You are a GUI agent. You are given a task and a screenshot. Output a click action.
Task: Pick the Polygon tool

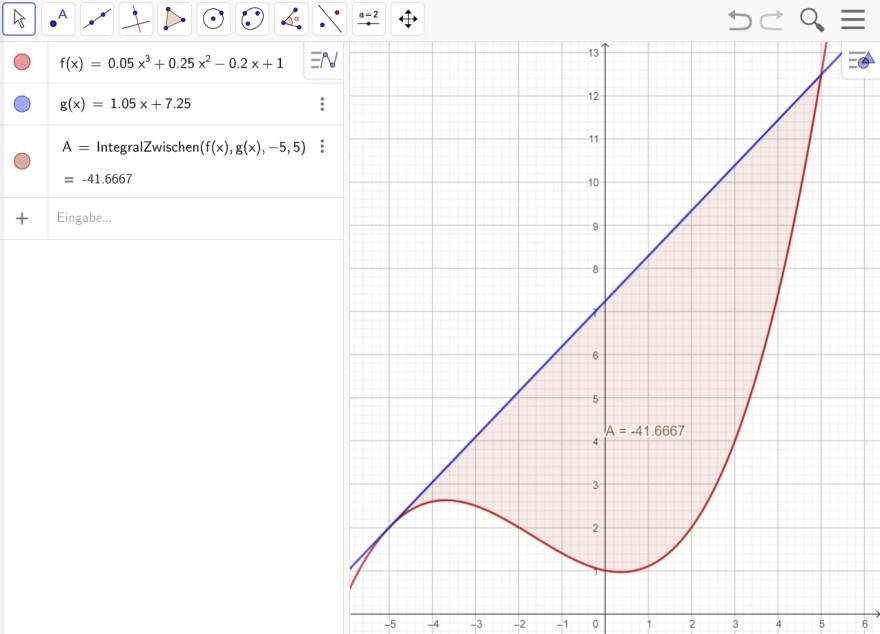[x=175, y=19]
